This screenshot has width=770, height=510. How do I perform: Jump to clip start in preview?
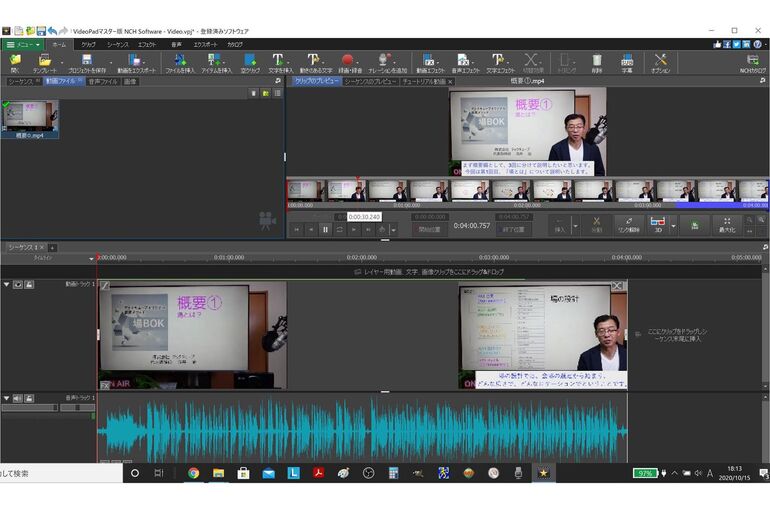[297, 229]
